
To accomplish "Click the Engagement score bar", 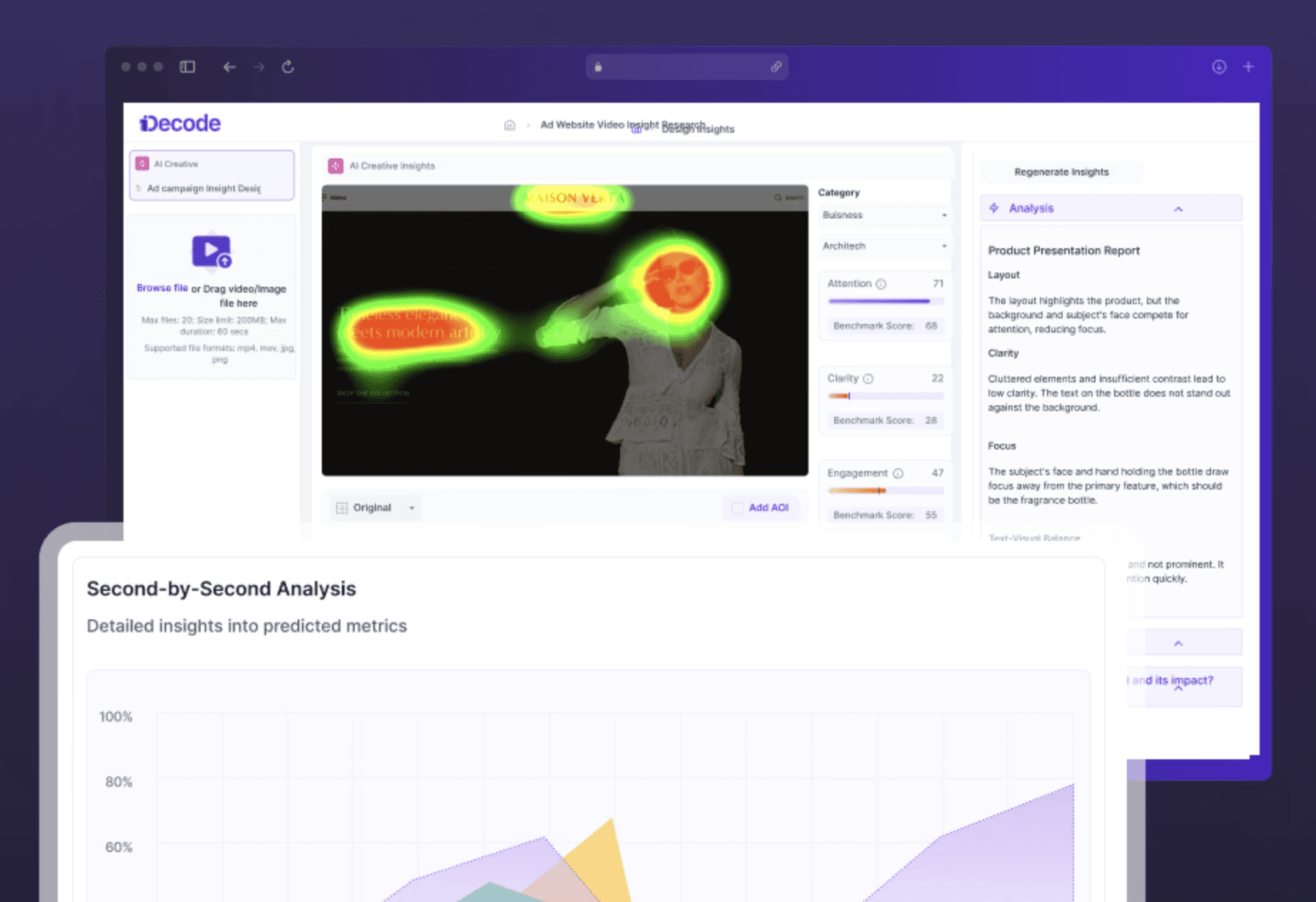I will [x=886, y=491].
